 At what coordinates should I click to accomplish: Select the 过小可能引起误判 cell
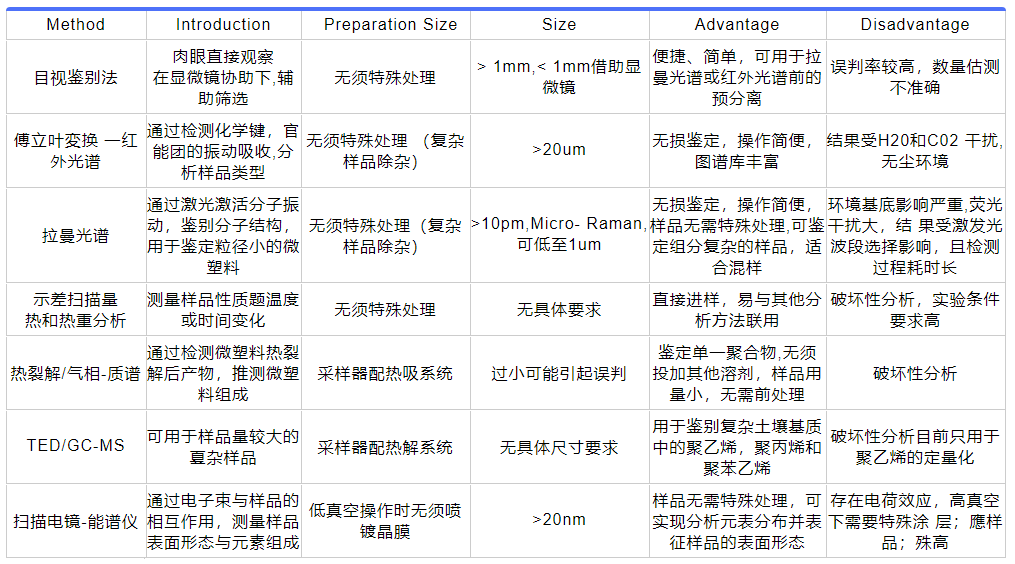tap(559, 373)
